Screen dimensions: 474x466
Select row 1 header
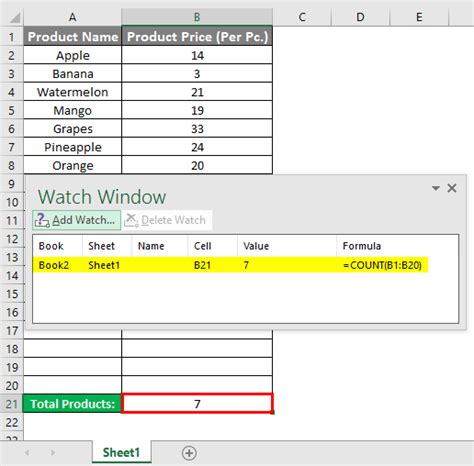[x=11, y=36]
